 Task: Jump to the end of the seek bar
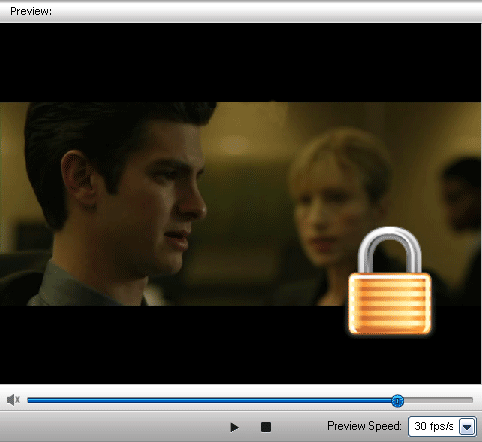point(471,400)
